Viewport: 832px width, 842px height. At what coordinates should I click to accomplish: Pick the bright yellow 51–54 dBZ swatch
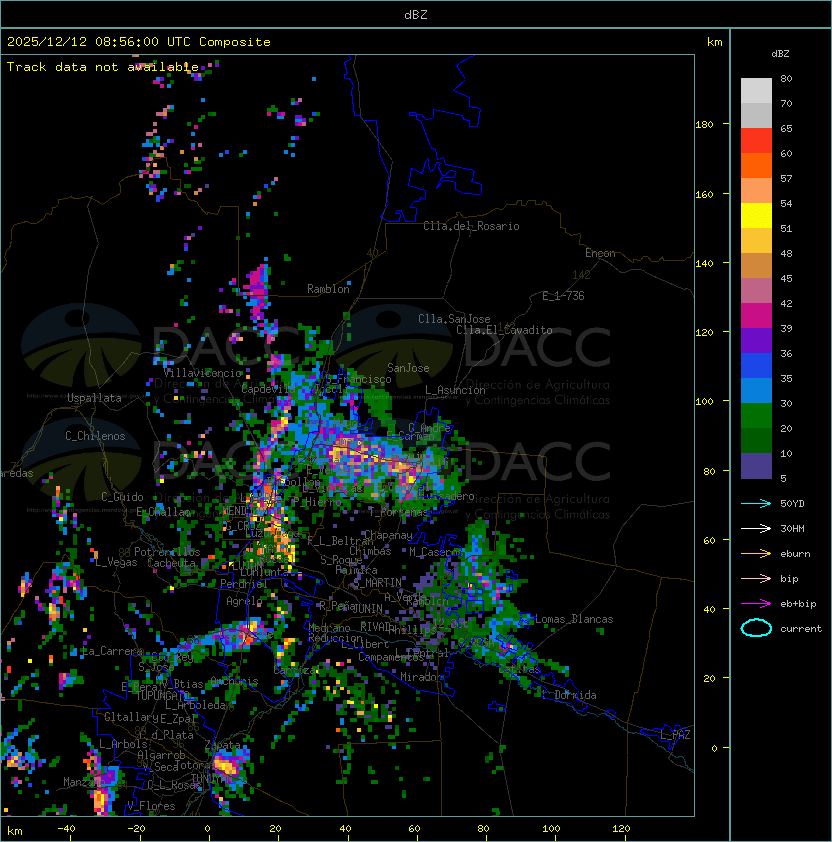coord(756,216)
